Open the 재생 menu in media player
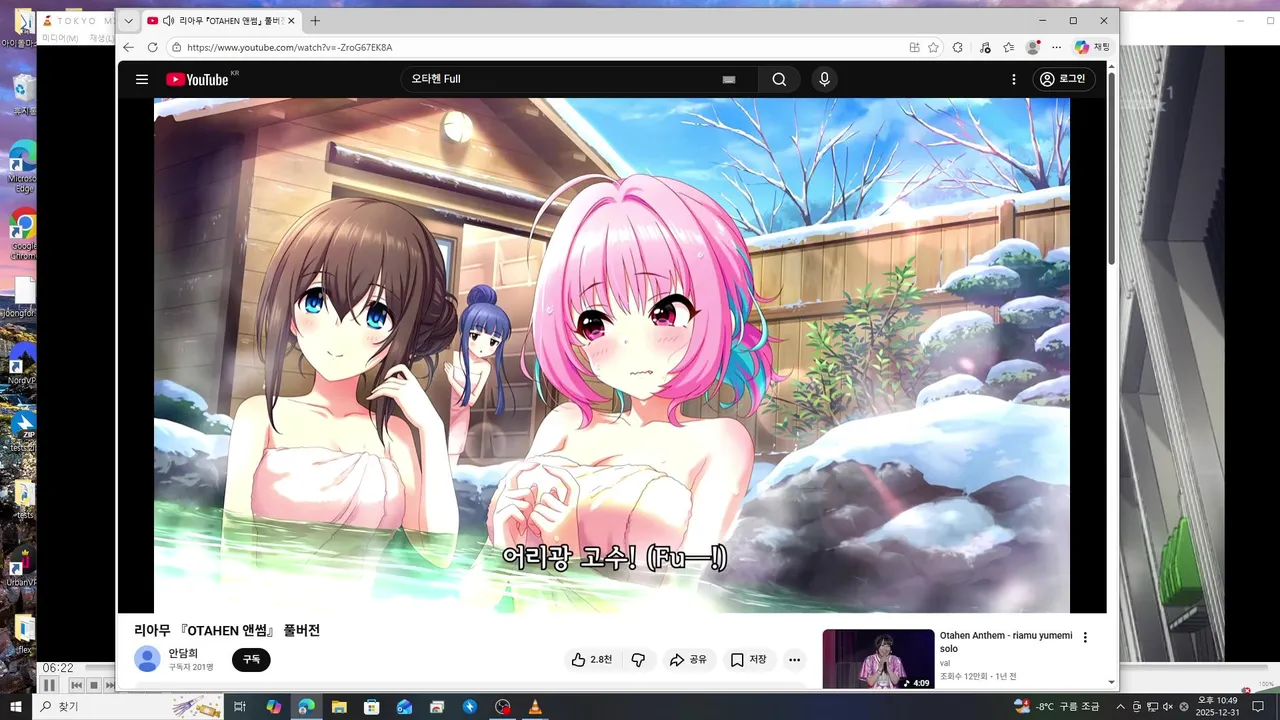The image size is (1280, 720). (x=101, y=38)
